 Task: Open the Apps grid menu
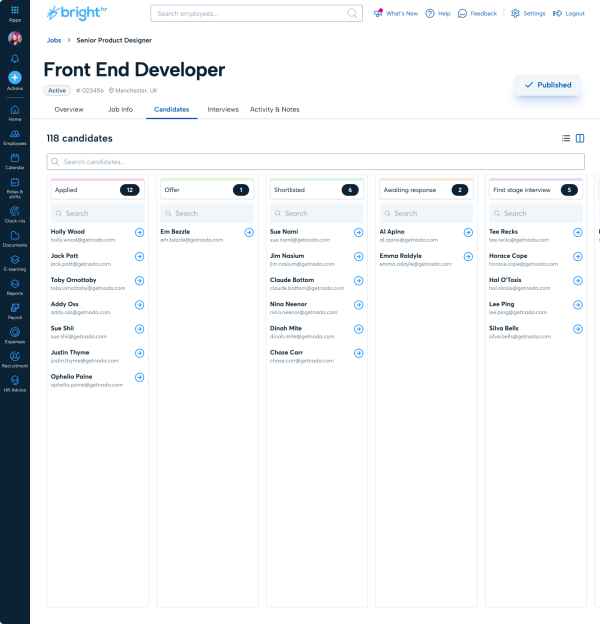click(x=15, y=13)
